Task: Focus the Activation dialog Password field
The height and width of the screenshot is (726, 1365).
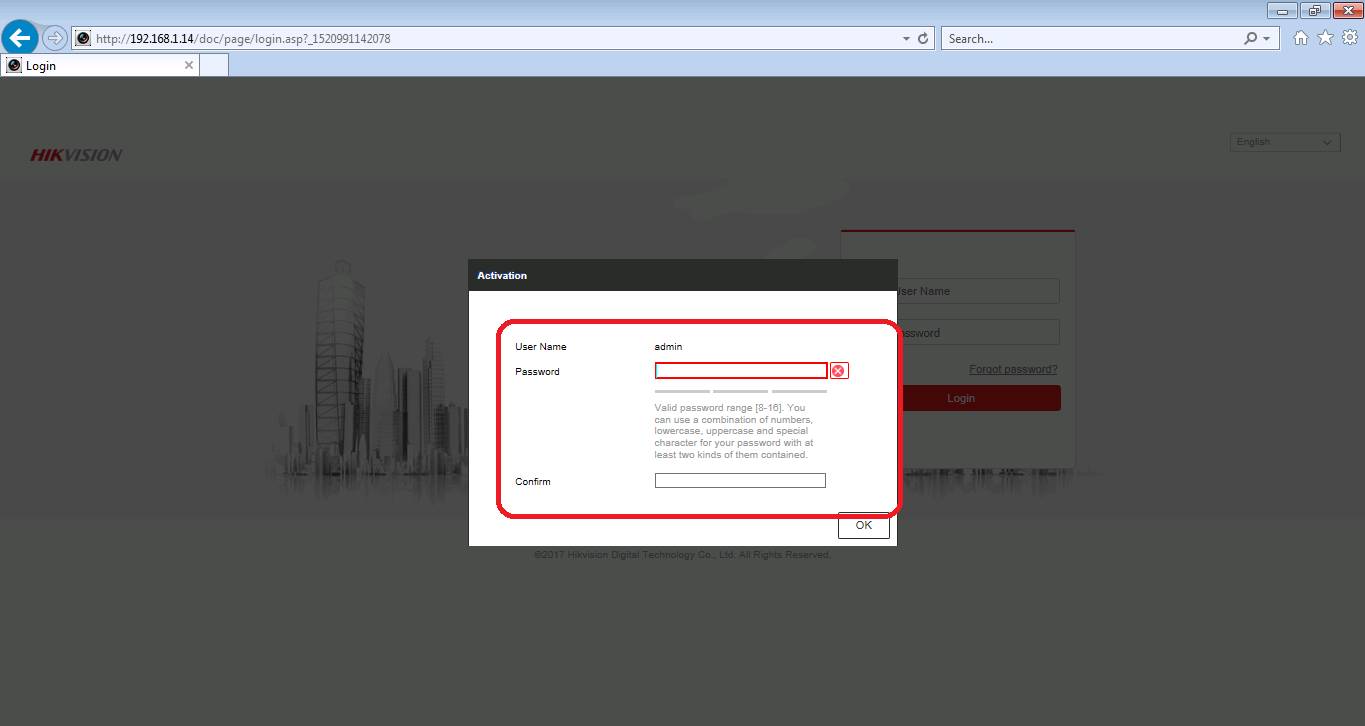Action: pos(741,371)
